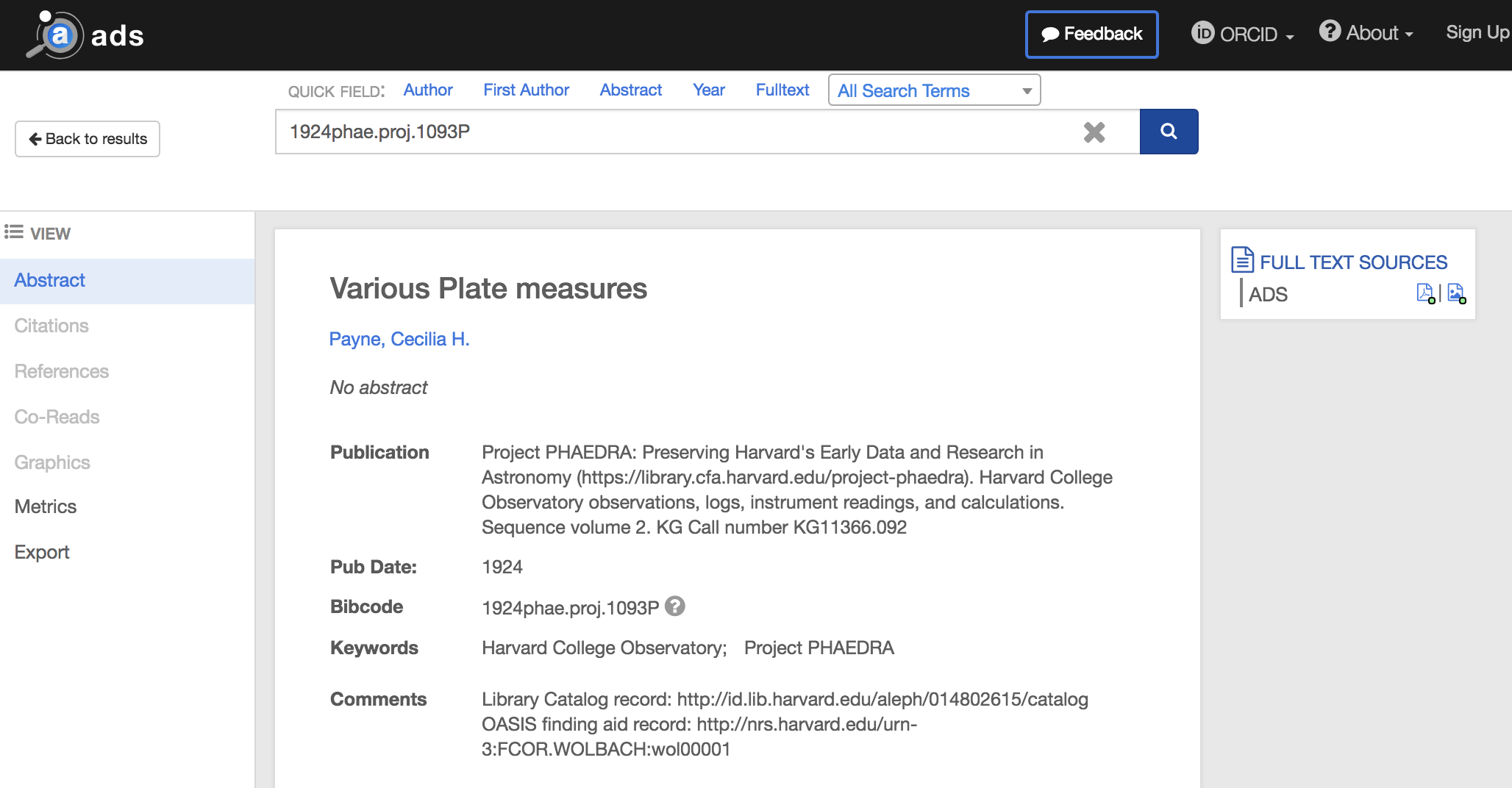Click the Full Text Sources document icon
Viewport: 1512px width, 788px height.
click(1243, 260)
